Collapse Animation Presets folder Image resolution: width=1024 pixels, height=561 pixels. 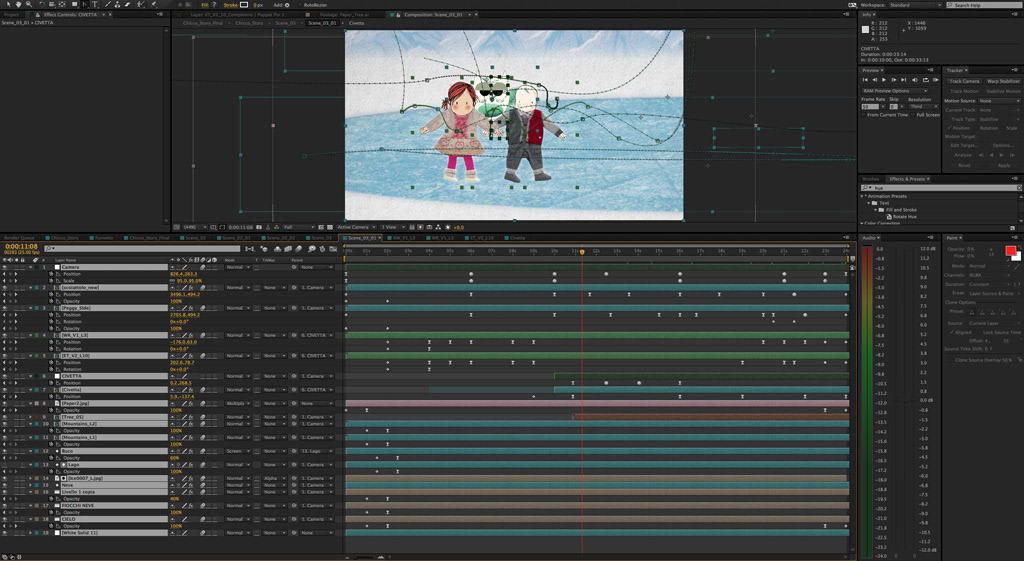(x=864, y=196)
